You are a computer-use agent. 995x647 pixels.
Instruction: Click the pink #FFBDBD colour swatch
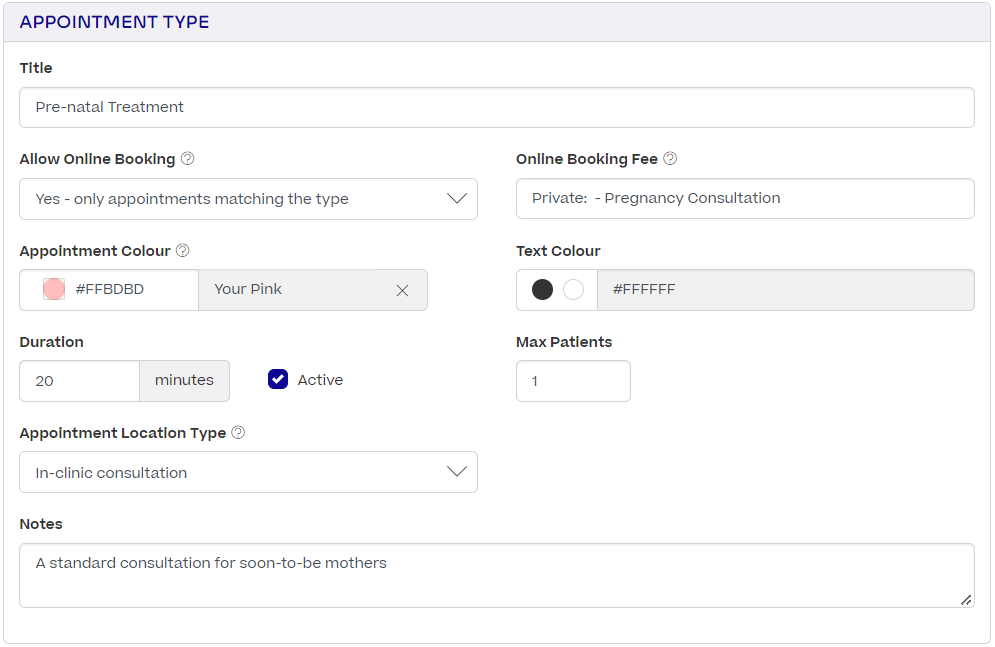tap(52, 289)
